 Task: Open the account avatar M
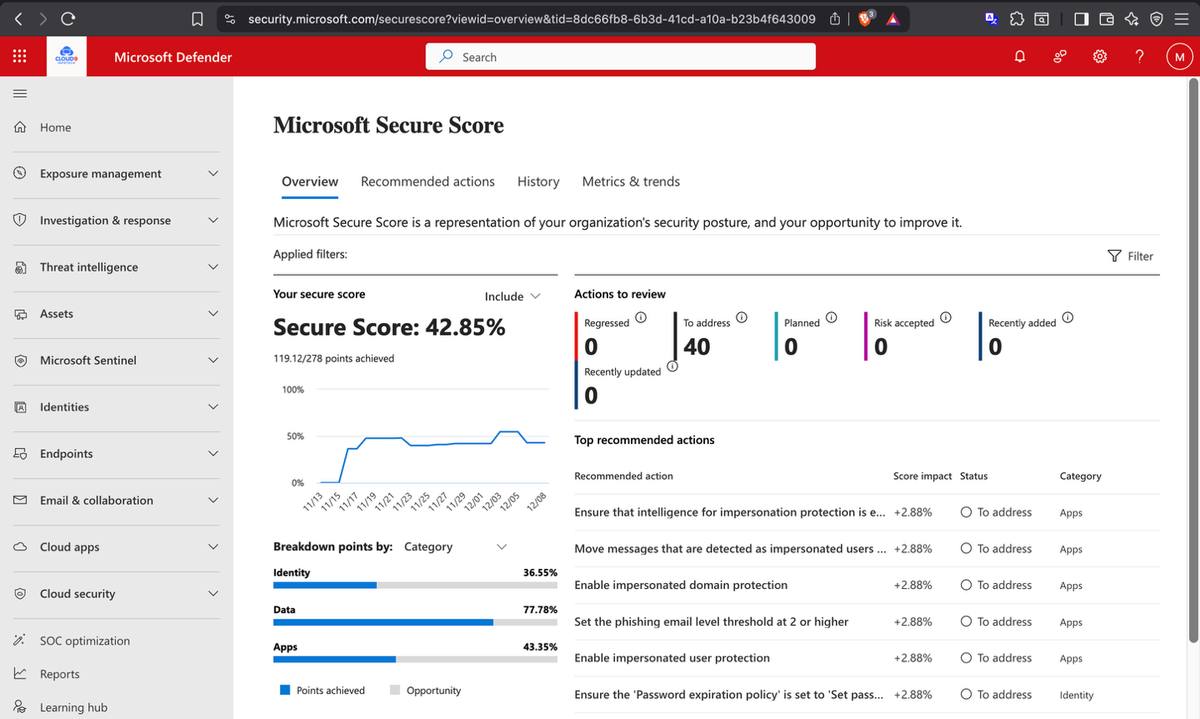[1179, 57]
